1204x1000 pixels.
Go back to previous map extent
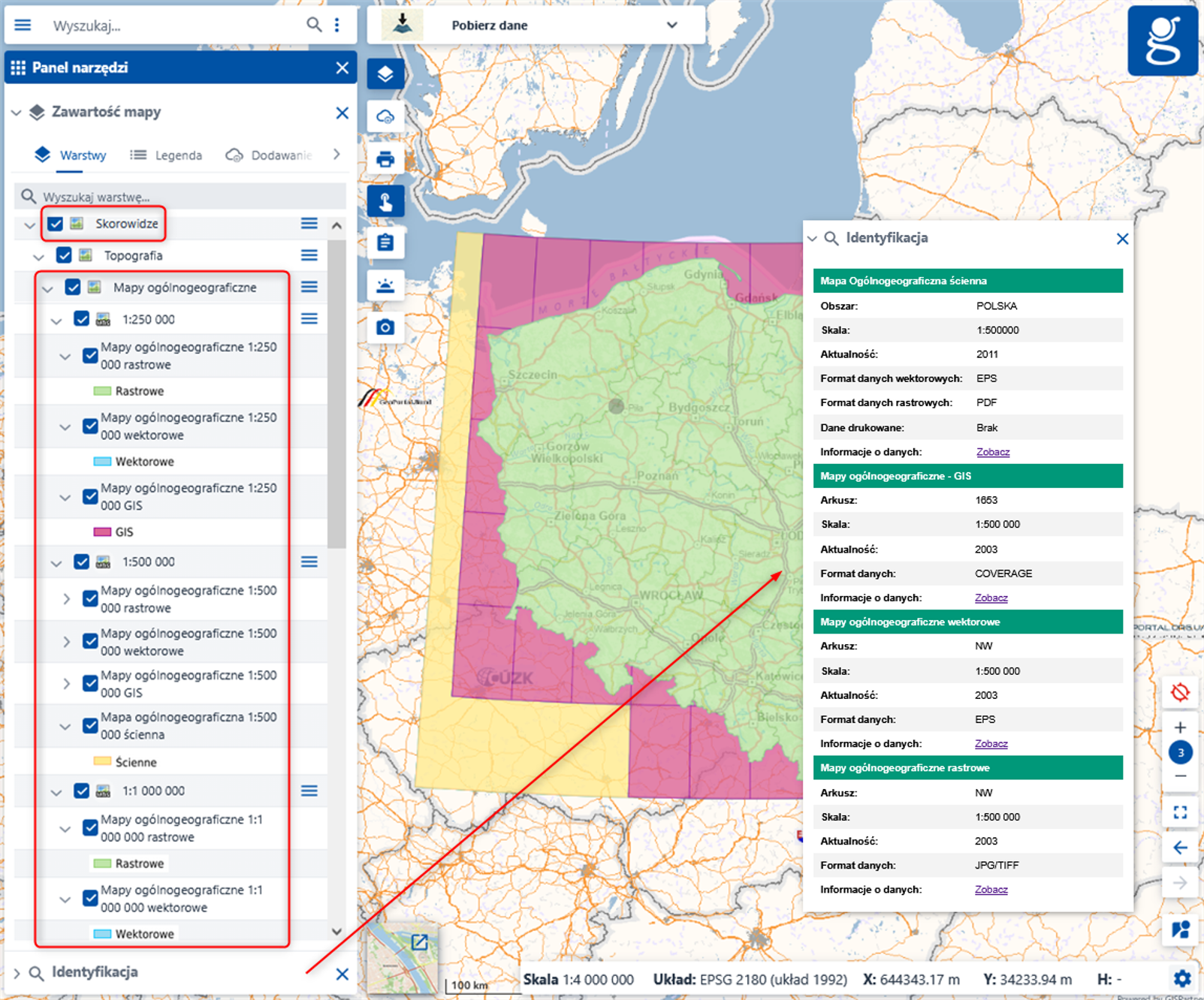click(1180, 848)
